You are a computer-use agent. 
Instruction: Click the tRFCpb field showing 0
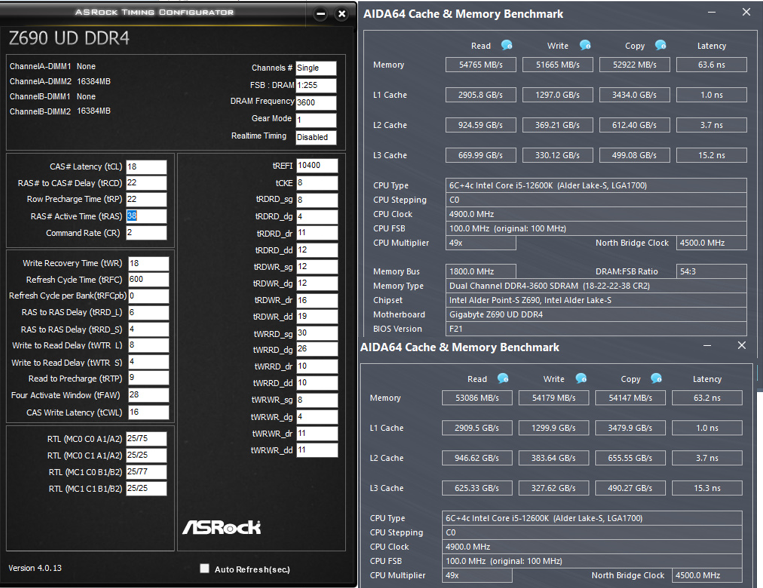148,296
